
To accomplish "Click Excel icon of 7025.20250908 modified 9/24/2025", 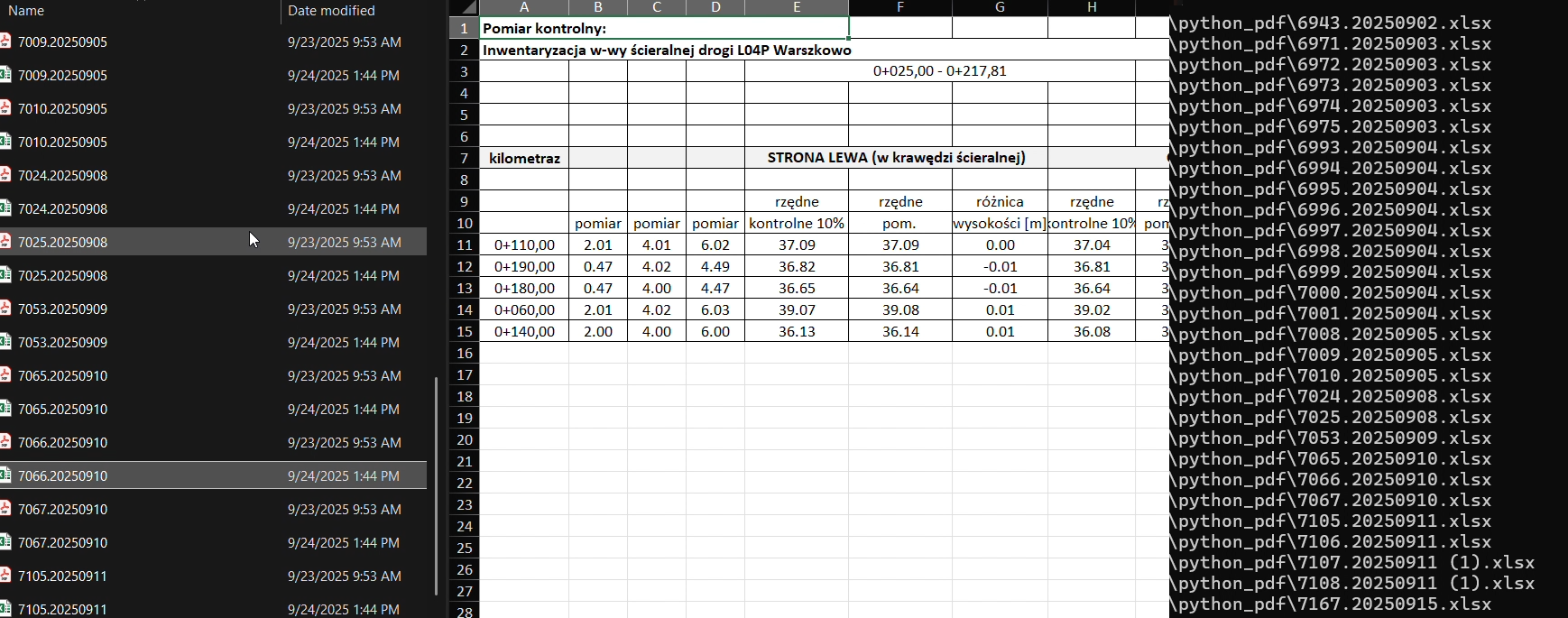I will (5, 275).
